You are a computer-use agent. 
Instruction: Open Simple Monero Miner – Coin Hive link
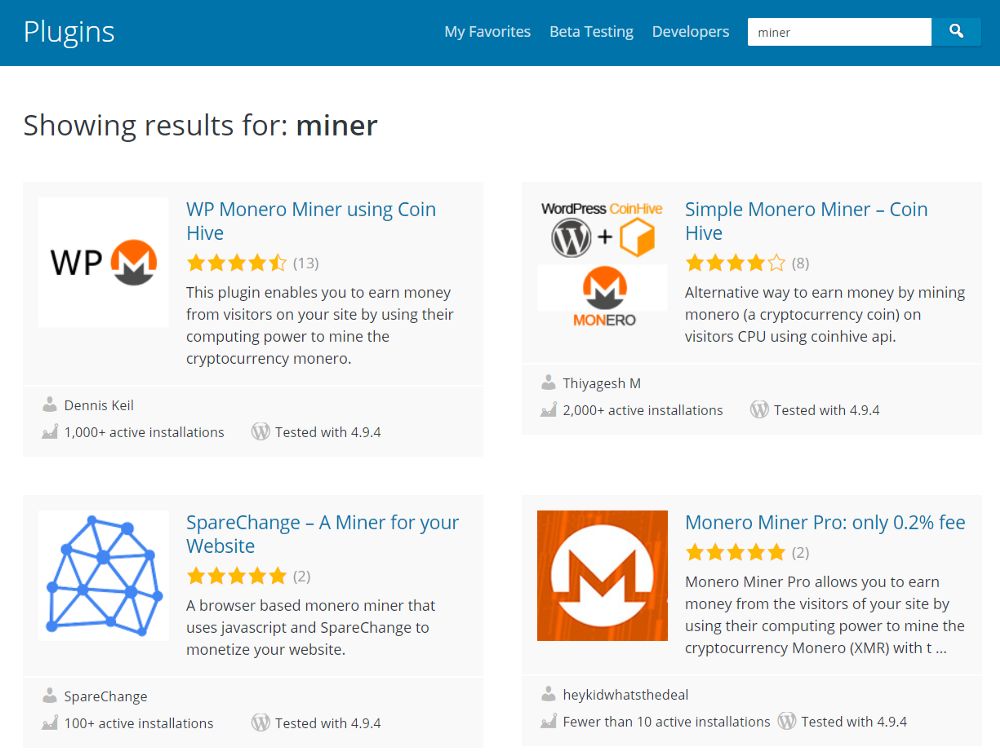[806, 221]
